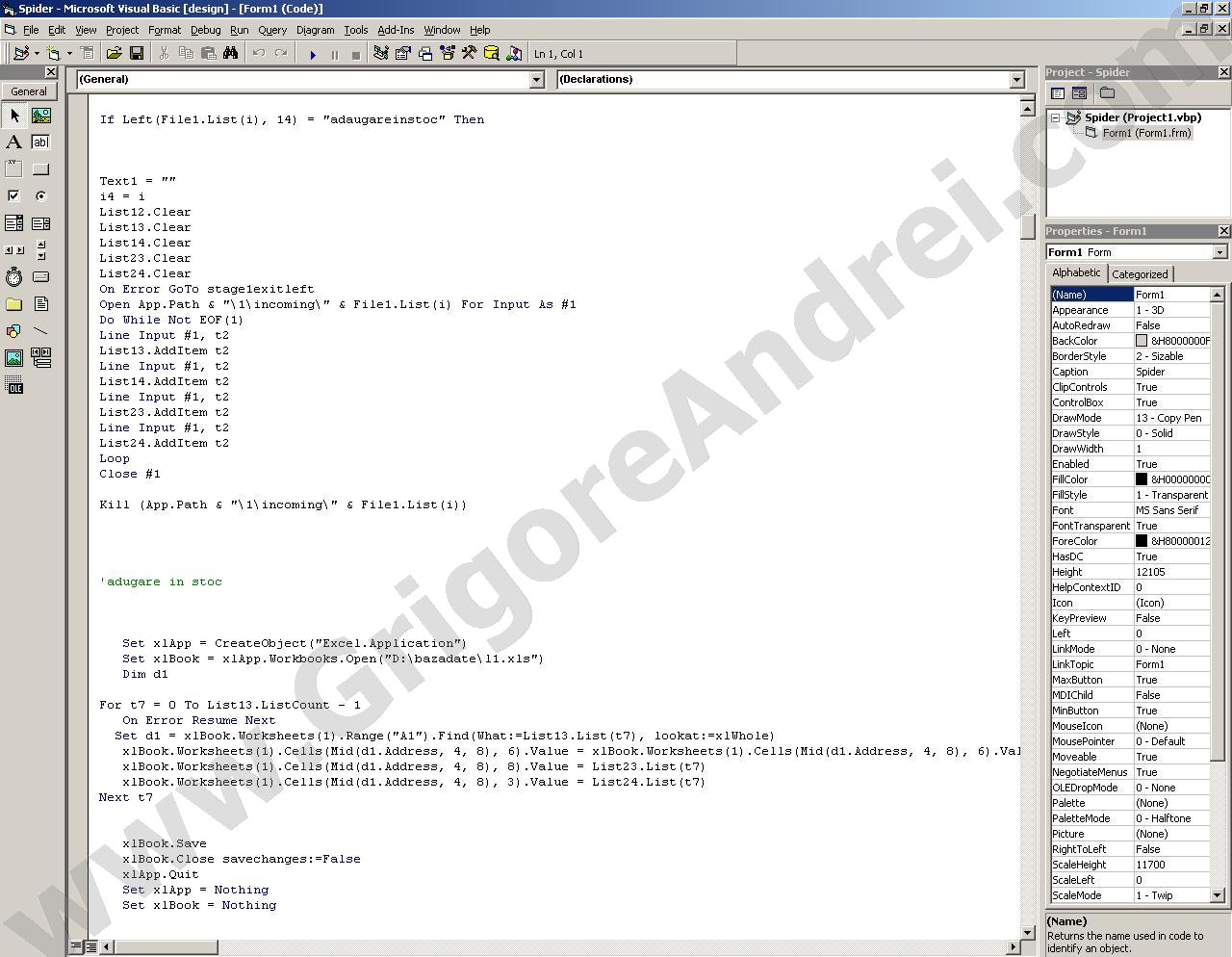This screenshot has height=957, width=1232.
Task: Save the project with the floppy icon
Action: [137, 54]
